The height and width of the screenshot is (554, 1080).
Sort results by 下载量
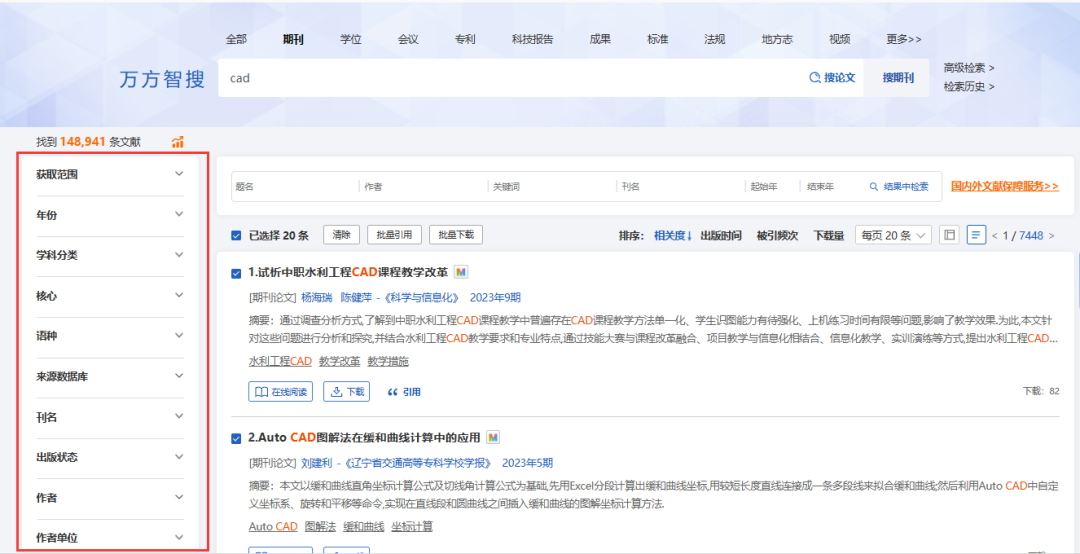[x=829, y=236]
